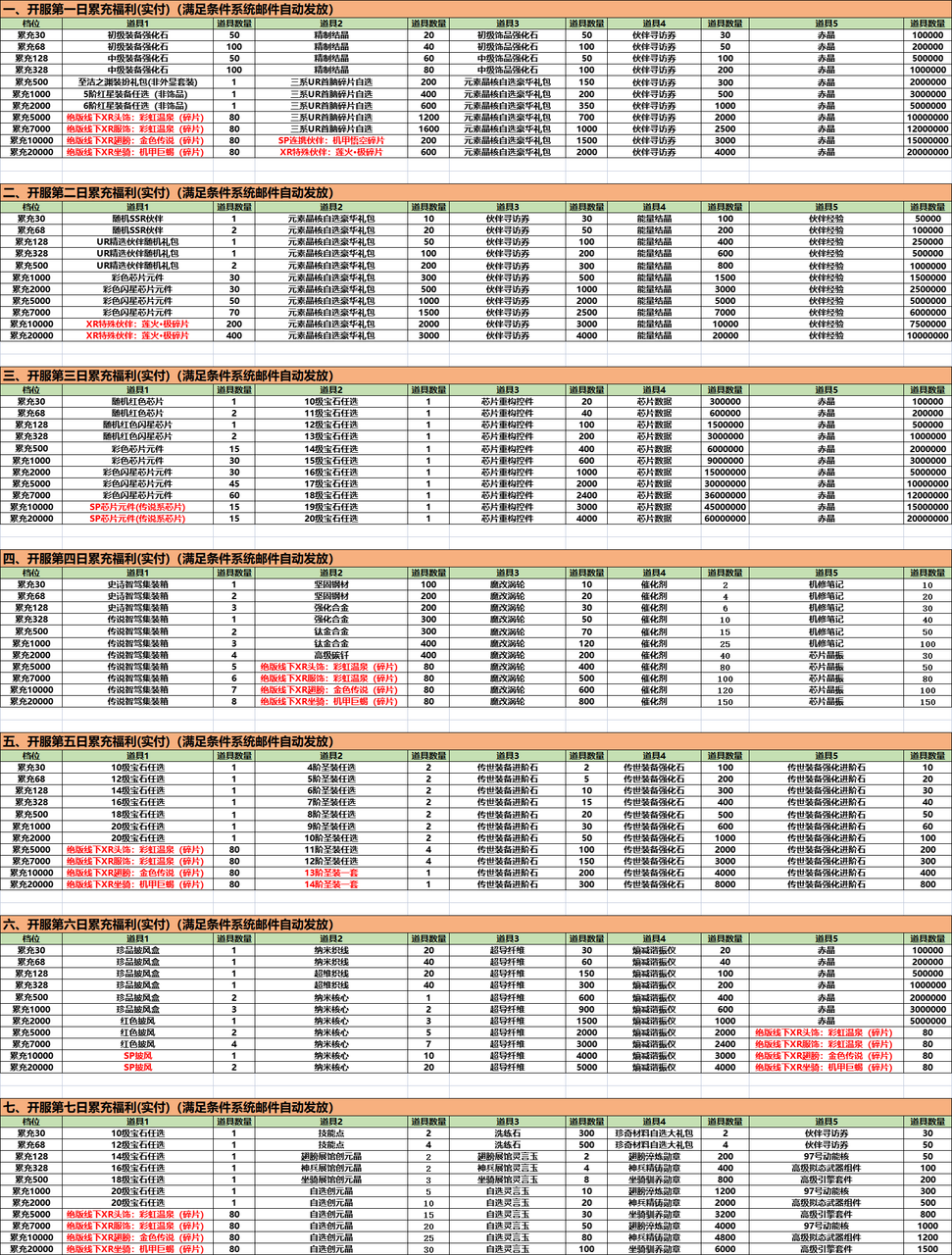Screen dimensions: 952x1255
Task: Select the 4阶圣装任选 cell
Action: coord(330,768)
